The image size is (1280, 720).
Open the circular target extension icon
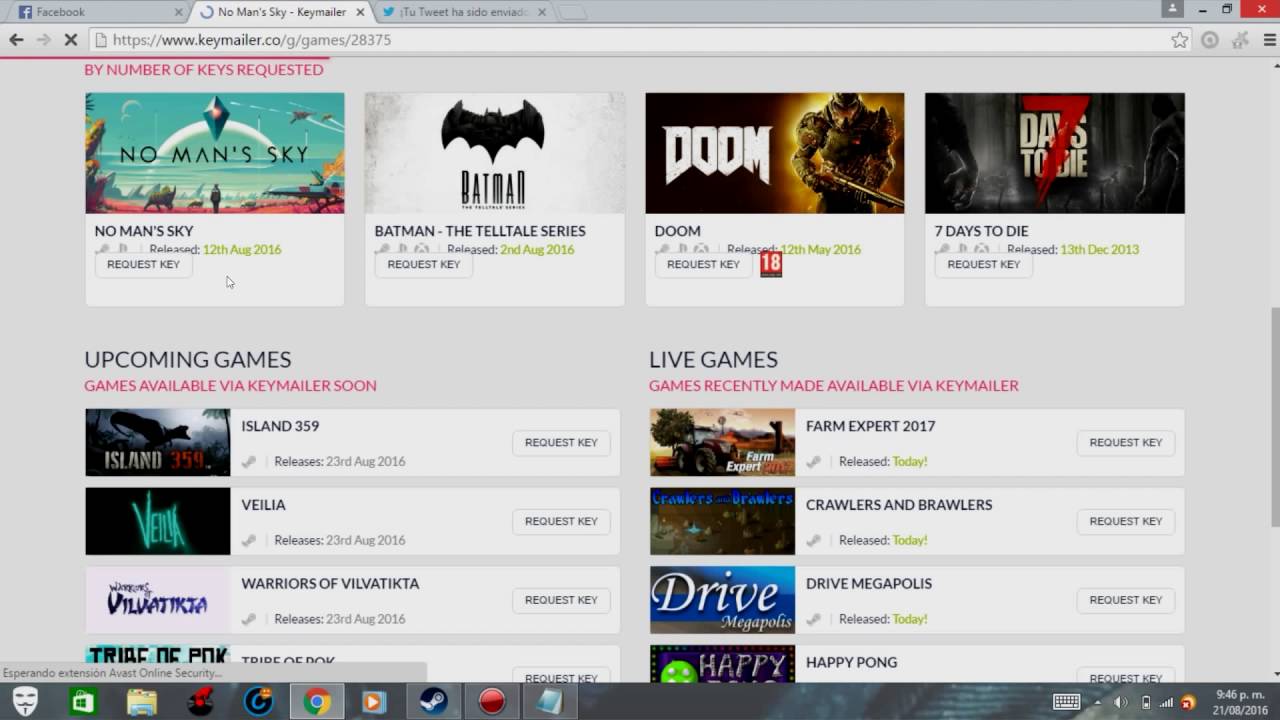(1210, 40)
